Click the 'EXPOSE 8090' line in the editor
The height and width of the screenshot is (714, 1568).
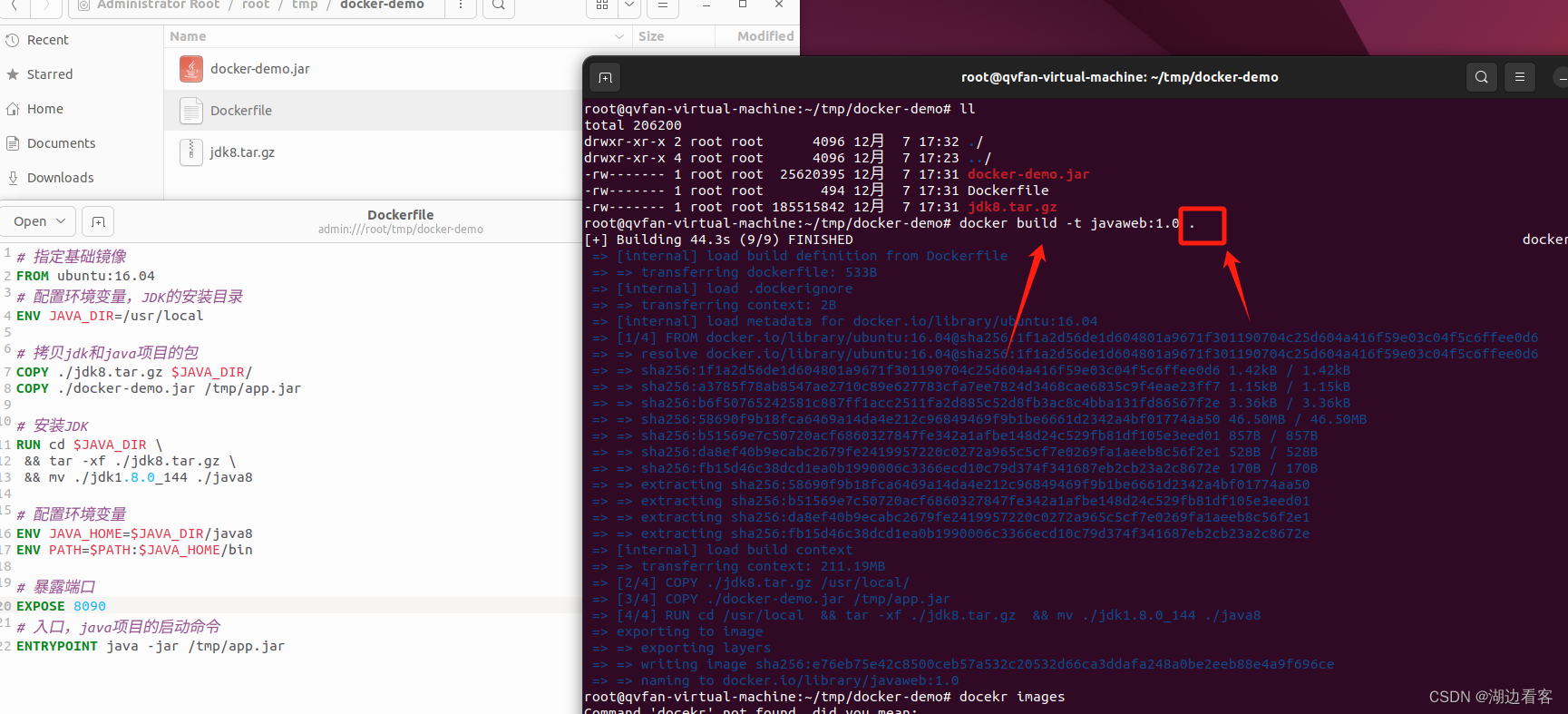click(x=61, y=606)
